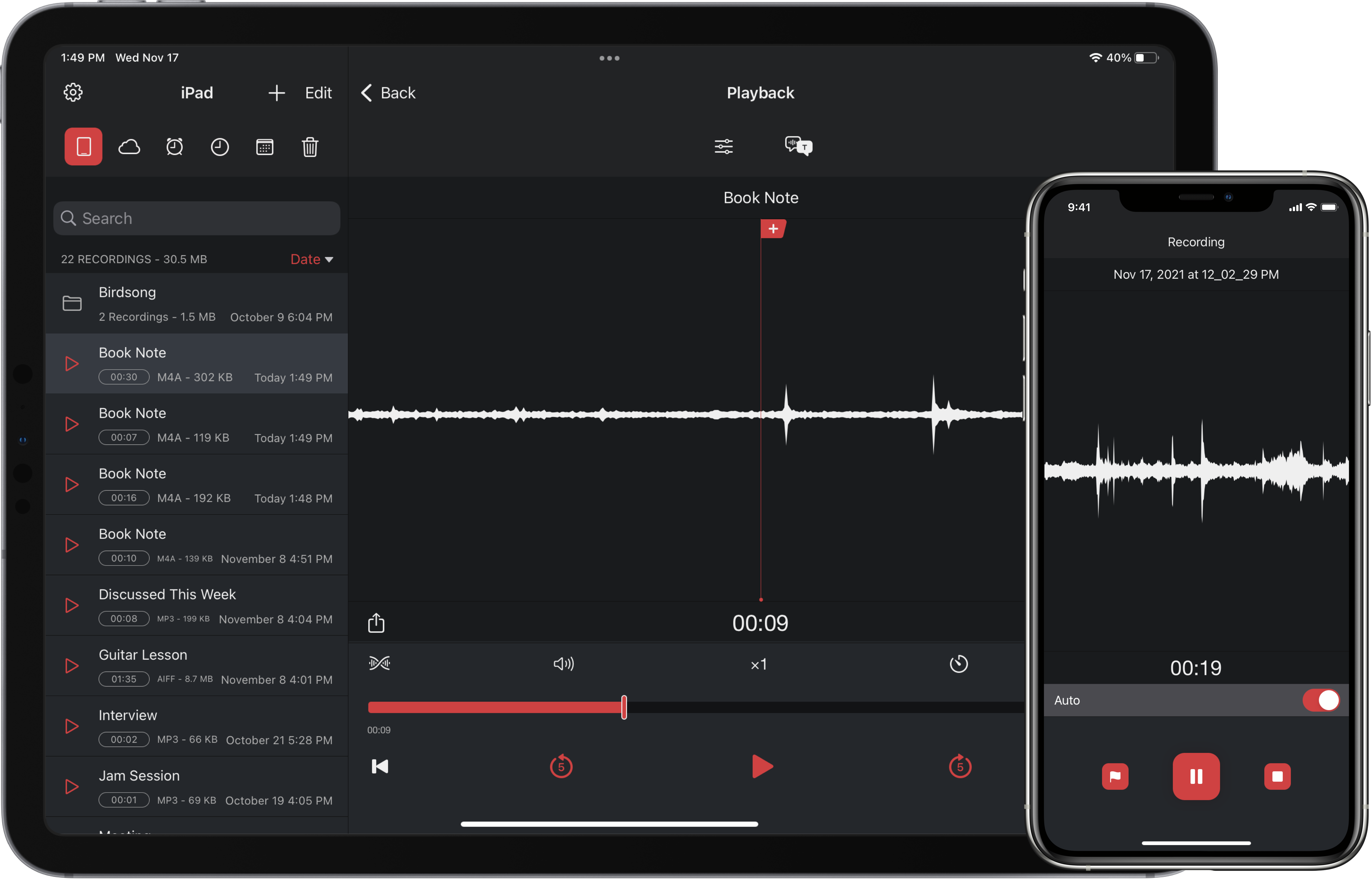Image resolution: width=1372 pixels, height=879 pixels.
Task: Open the trash bin icon
Action: [x=310, y=147]
